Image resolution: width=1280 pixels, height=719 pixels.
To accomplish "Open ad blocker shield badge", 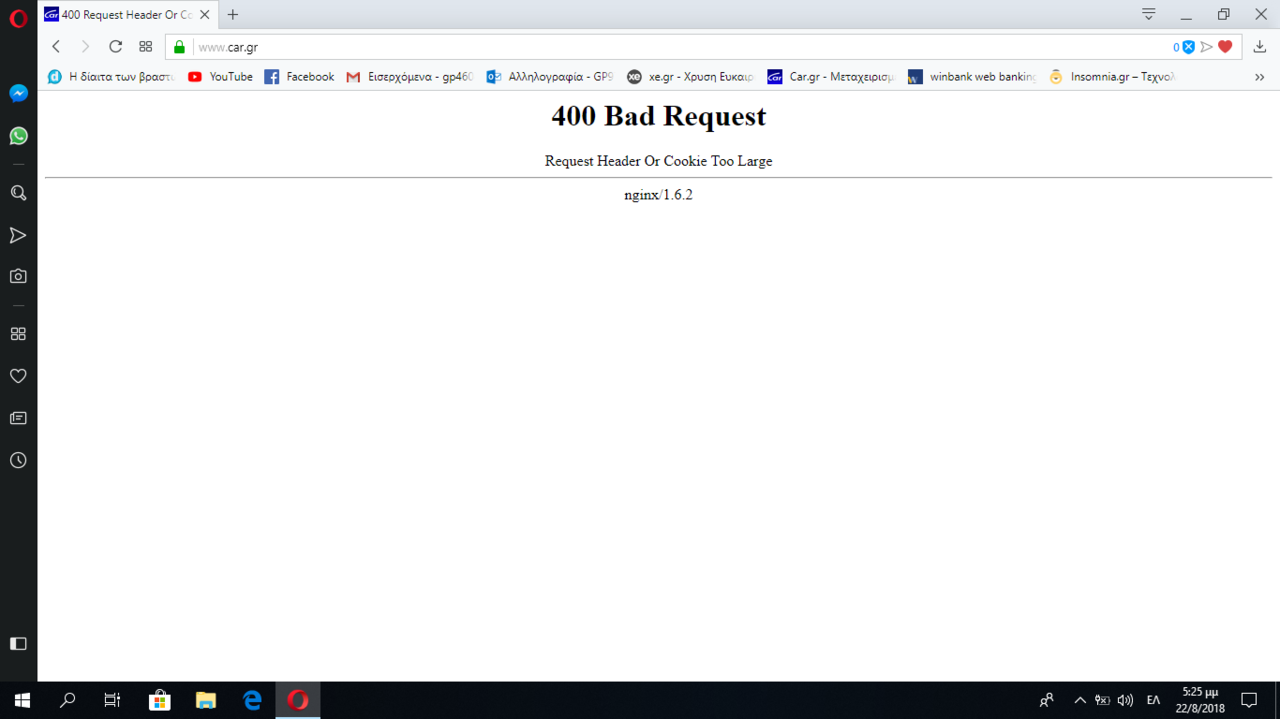I will (x=1185, y=47).
